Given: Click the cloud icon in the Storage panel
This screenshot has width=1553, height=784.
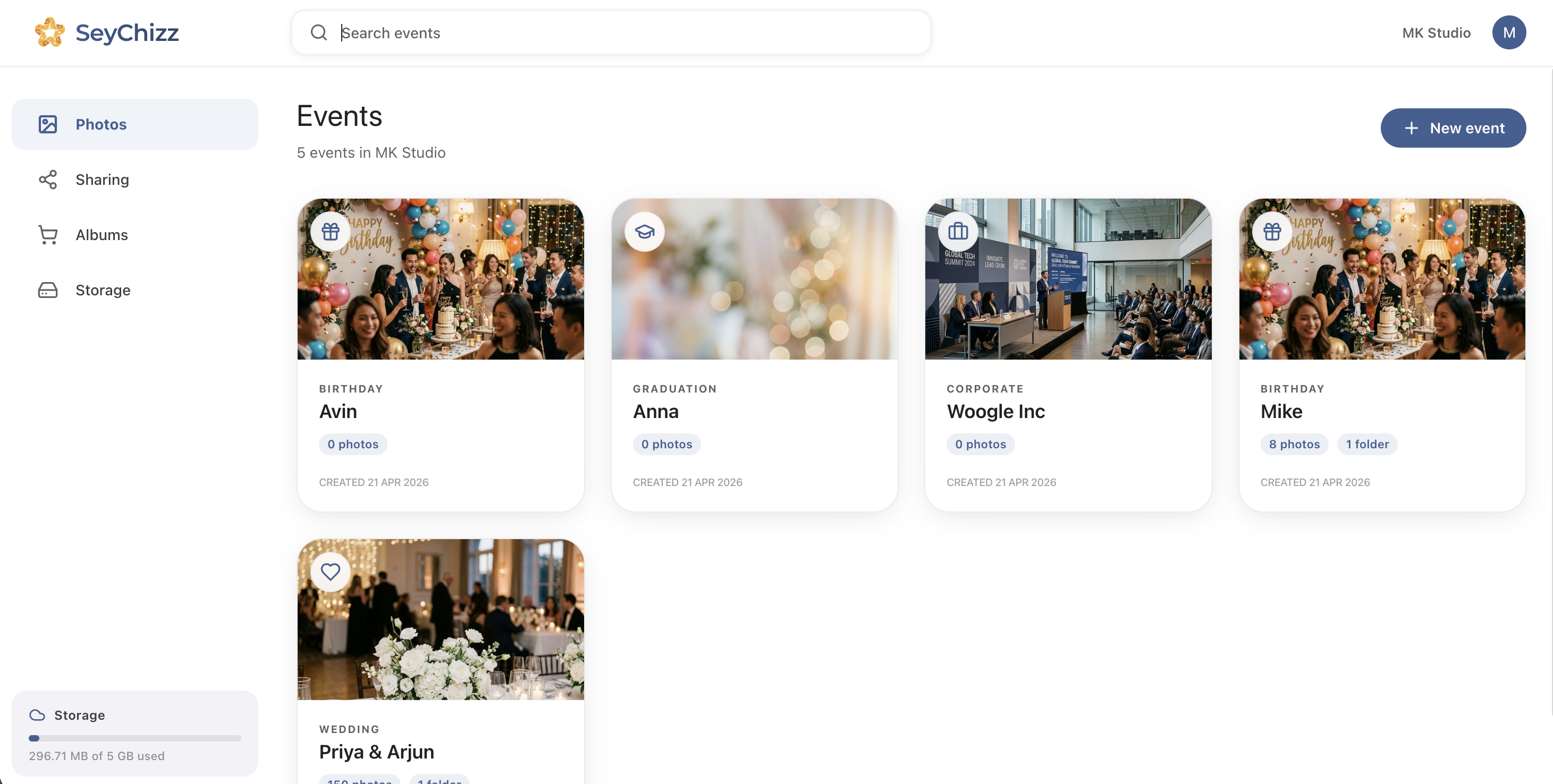Looking at the screenshot, I should click(37, 715).
